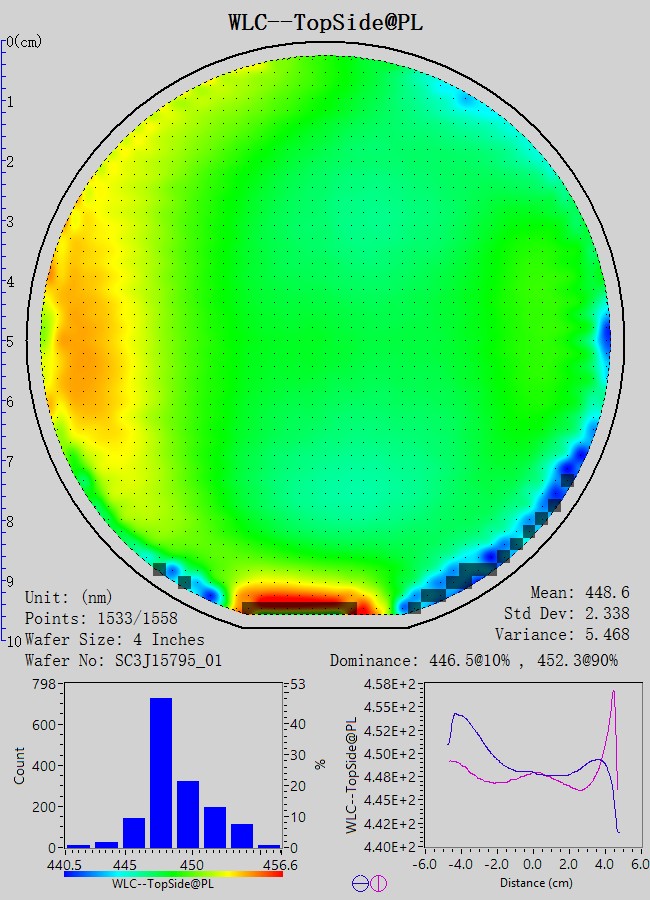
Task: Click the WLC--TopSide@PL title at top
Action: (325, 21)
